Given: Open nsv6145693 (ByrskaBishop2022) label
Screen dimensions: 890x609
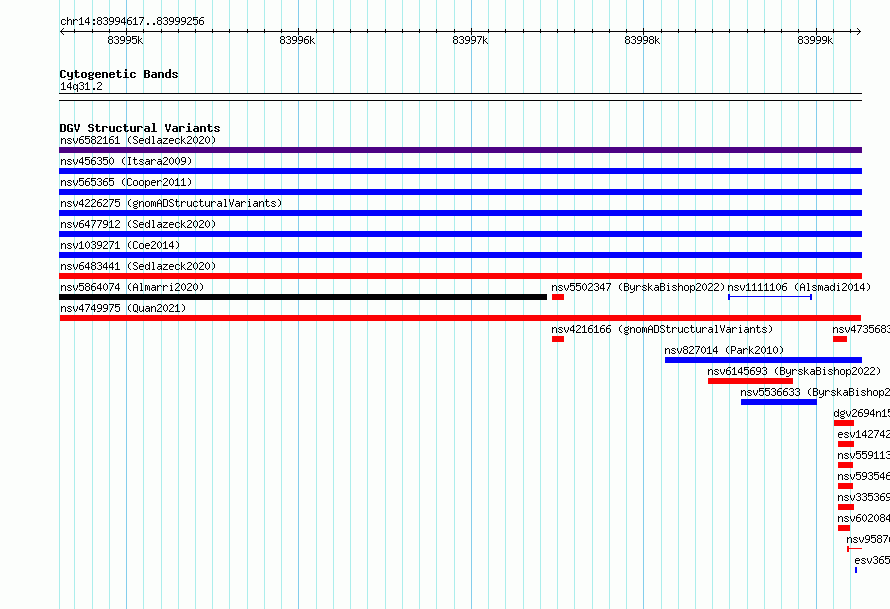Looking at the screenshot, I should [794, 371].
